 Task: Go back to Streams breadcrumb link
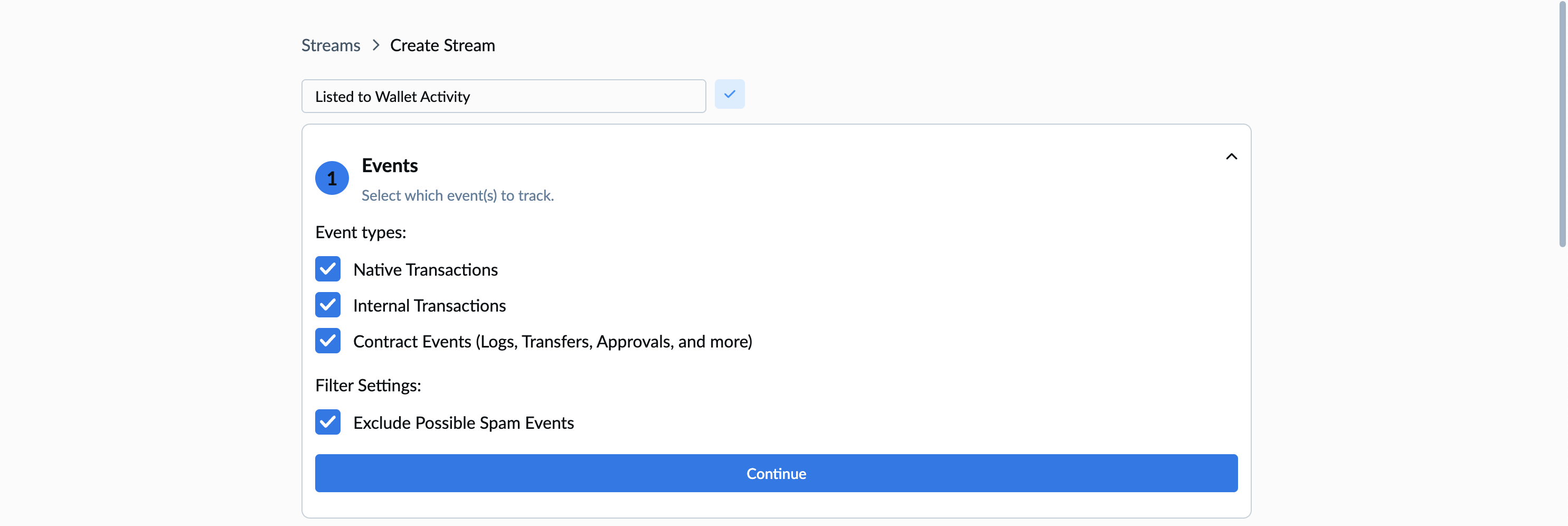[x=330, y=45]
